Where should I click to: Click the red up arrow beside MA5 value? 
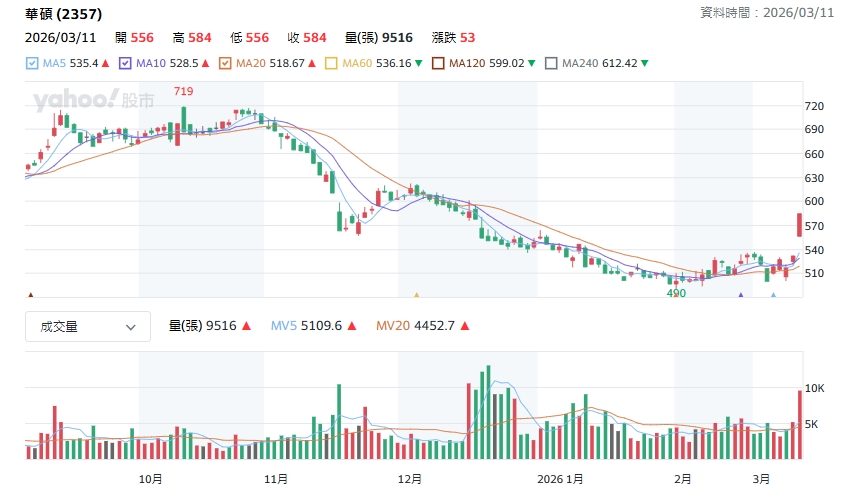(x=105, y=64)
